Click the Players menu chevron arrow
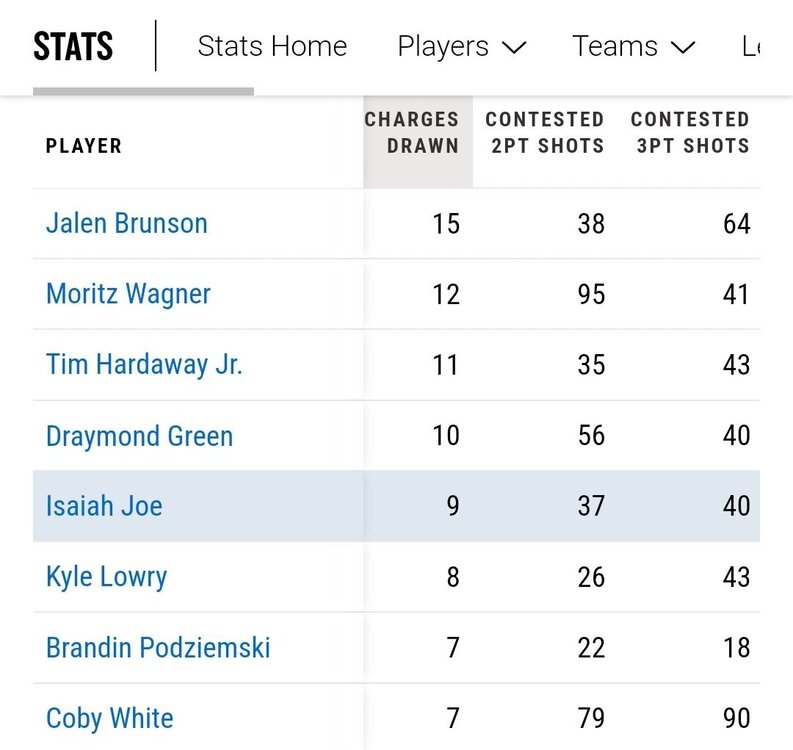This screenshot has height=750, width=793. 514,47
